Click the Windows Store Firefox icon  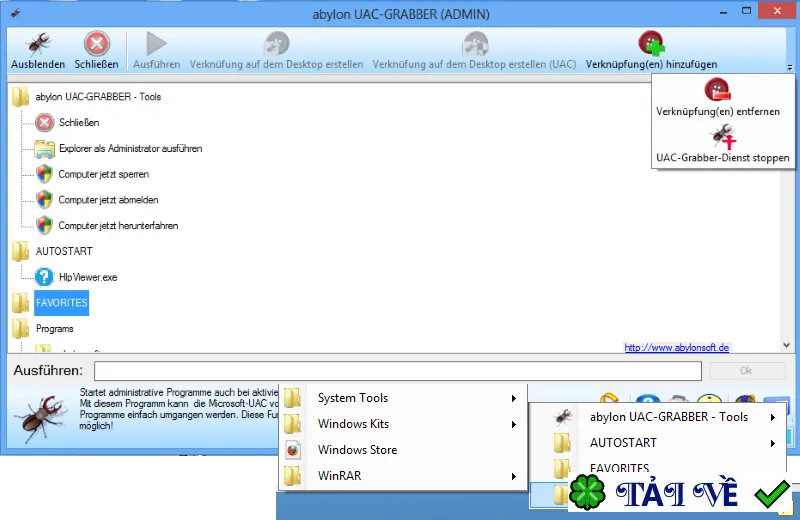(293, 450)
